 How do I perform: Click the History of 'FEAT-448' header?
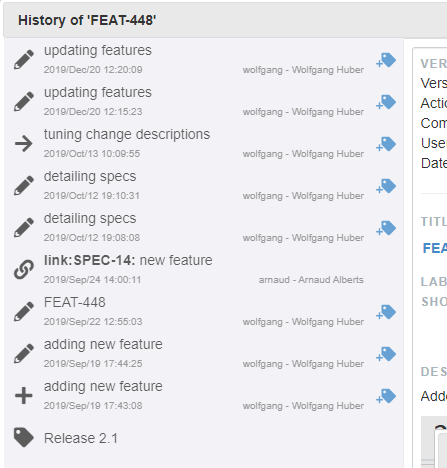pyautogui.click(x=87, y=20)
